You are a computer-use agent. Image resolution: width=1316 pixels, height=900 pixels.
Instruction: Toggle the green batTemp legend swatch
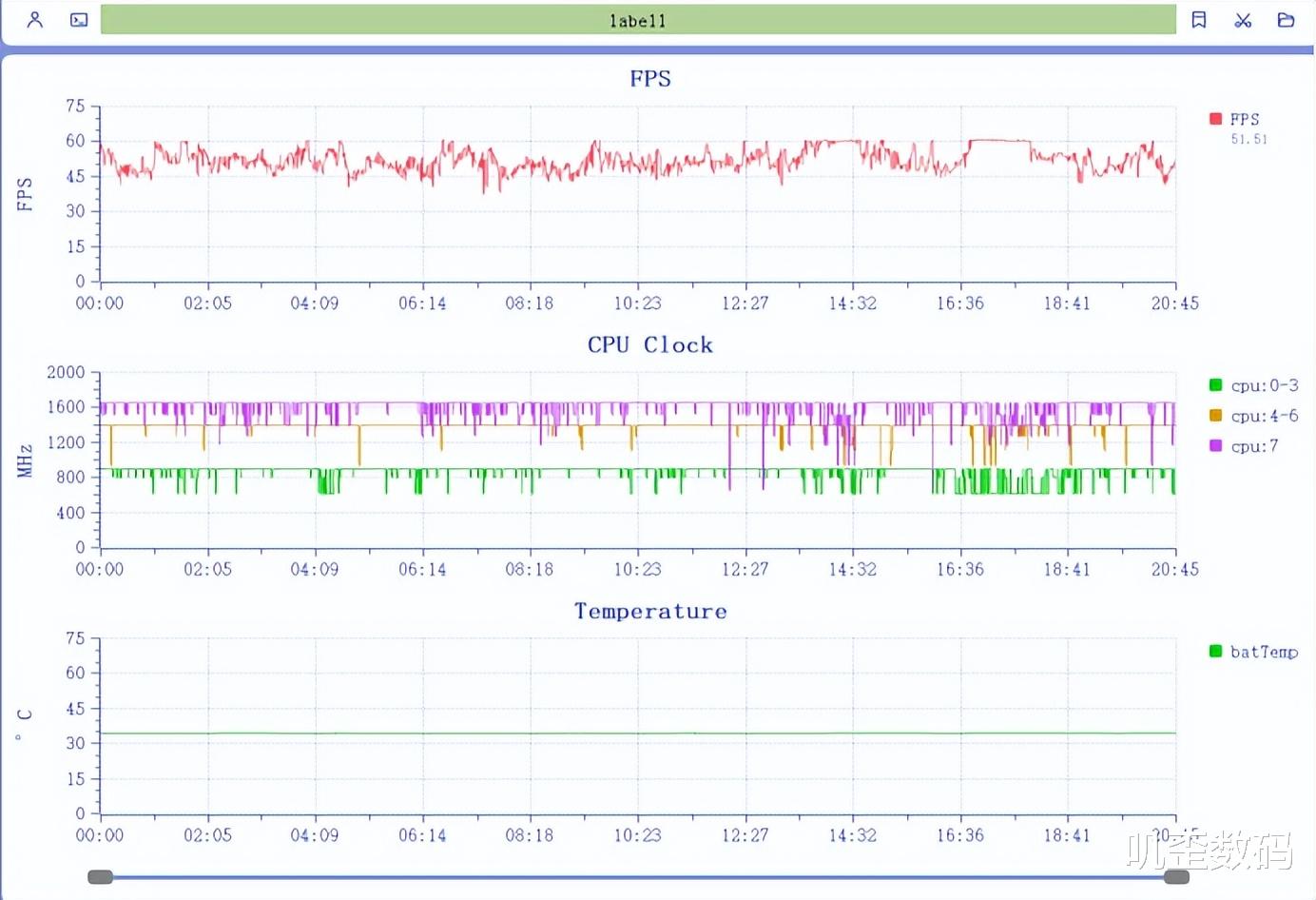[1215, 652]
